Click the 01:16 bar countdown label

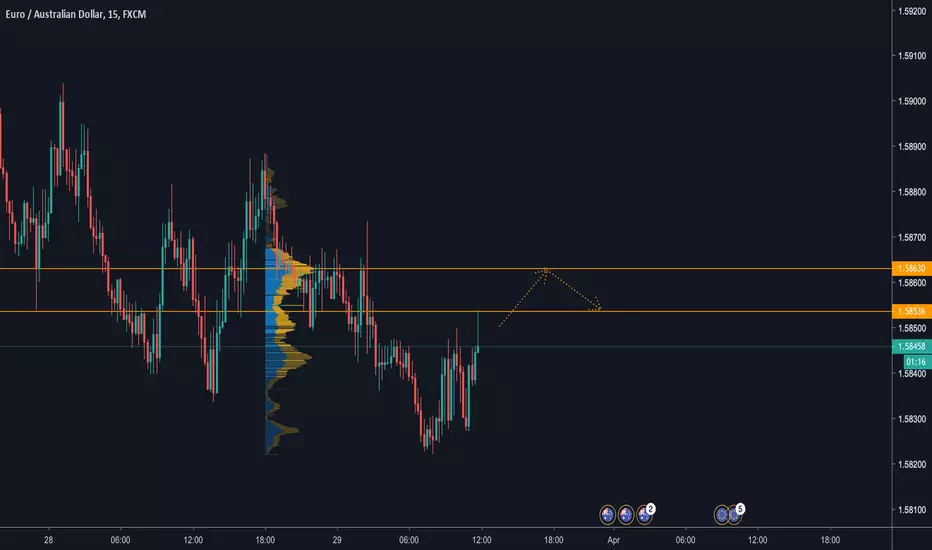click(917, 362)
